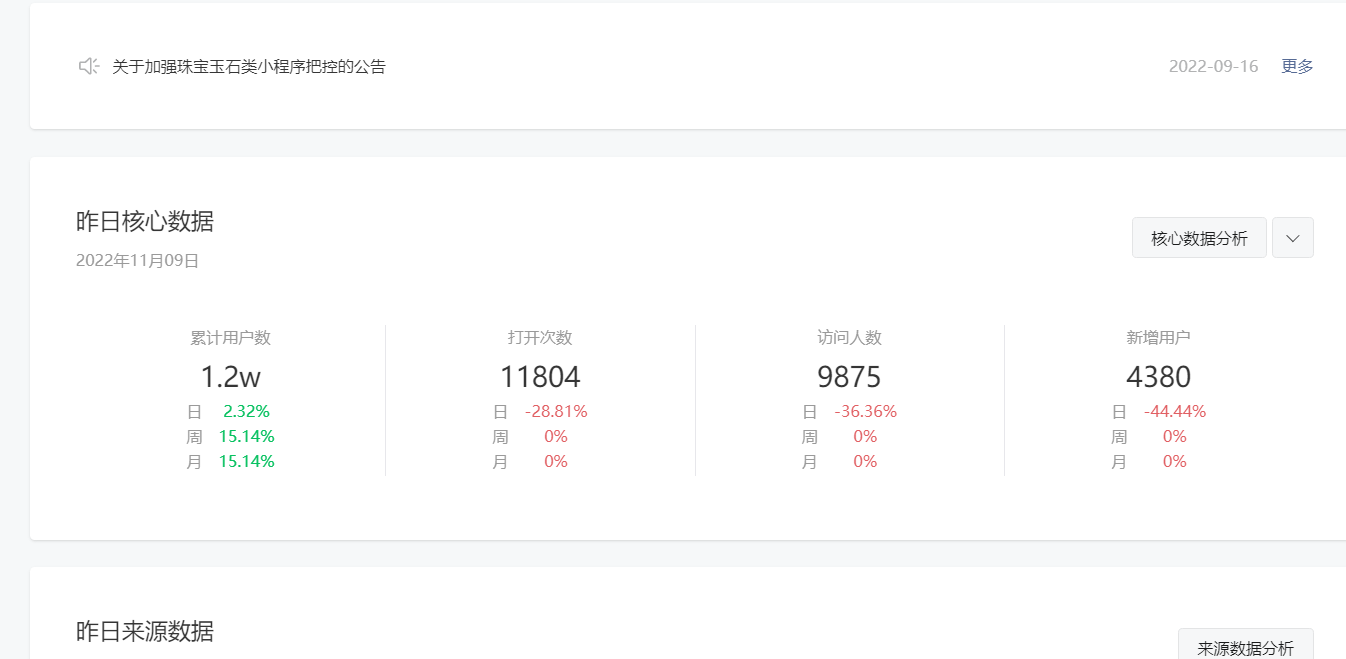1346x659 pixels.
Task: Click the 打开次数 metric label
Action: click(x=540, y=338)
